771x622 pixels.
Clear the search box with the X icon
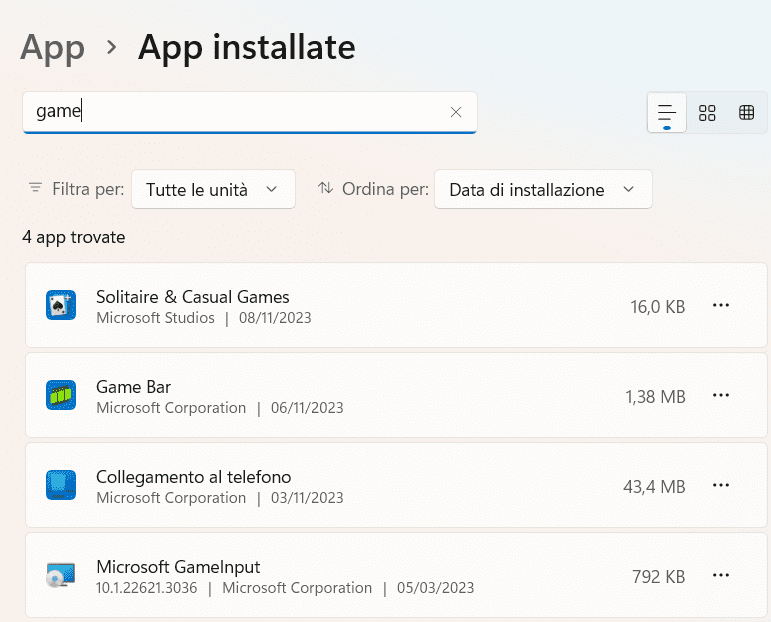pos(456,112)
